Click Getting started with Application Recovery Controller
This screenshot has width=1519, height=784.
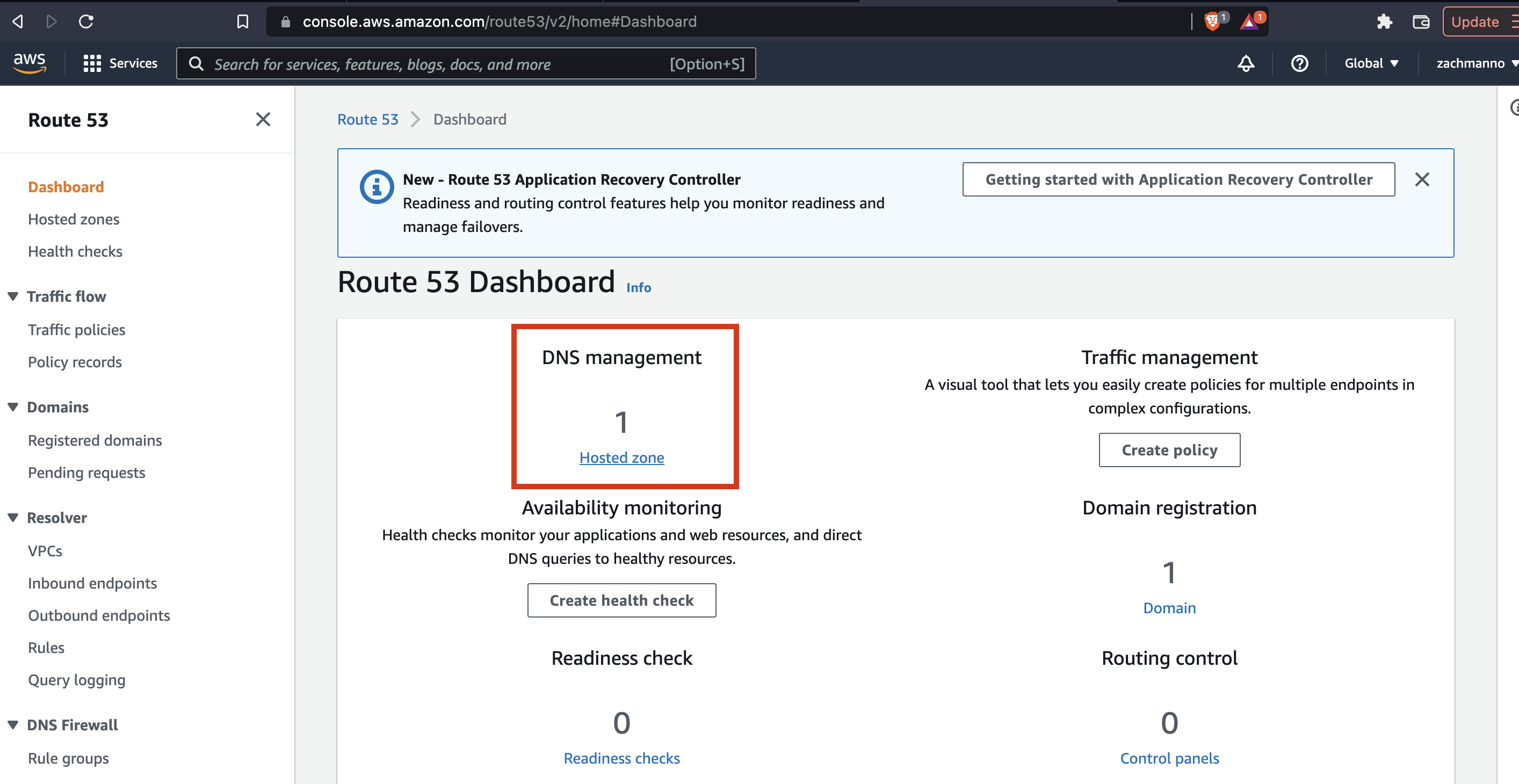(x=1178, y=179)
